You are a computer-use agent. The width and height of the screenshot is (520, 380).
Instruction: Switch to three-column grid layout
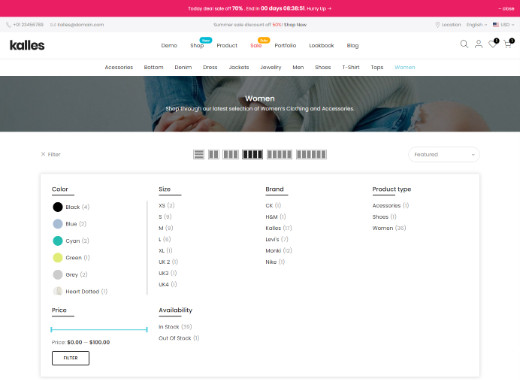(230, 154)
